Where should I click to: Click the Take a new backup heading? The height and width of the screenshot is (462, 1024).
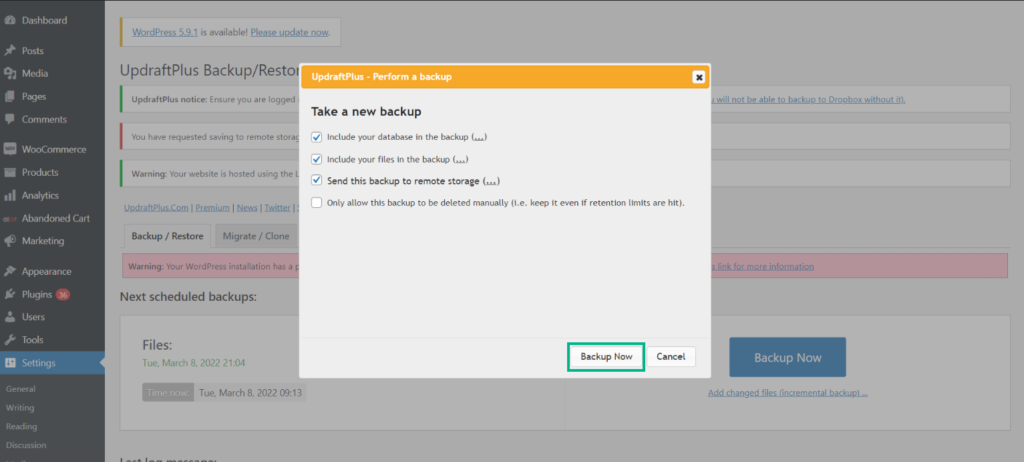tap(366, 112)
